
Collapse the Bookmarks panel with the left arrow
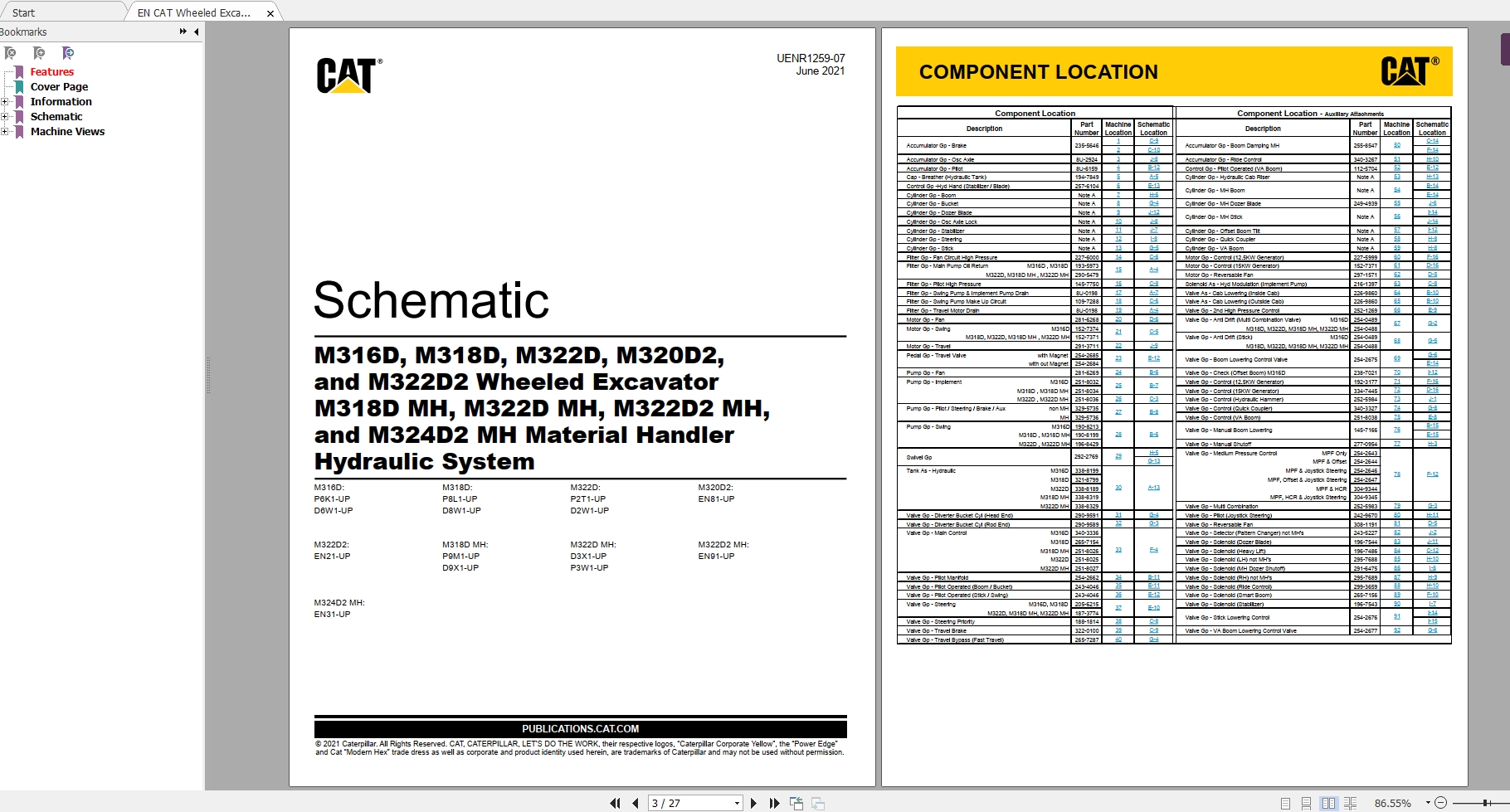coord(197,32)
